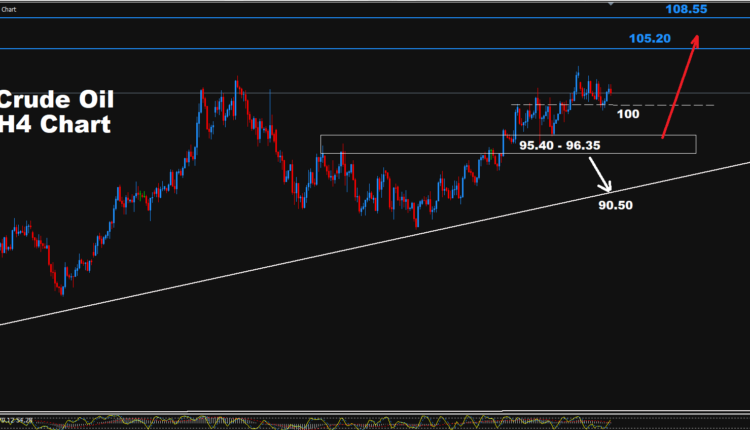750x430 pixels.
Task: Click the 'H4 Chart' title text
Action: click(x=55, y=125)
